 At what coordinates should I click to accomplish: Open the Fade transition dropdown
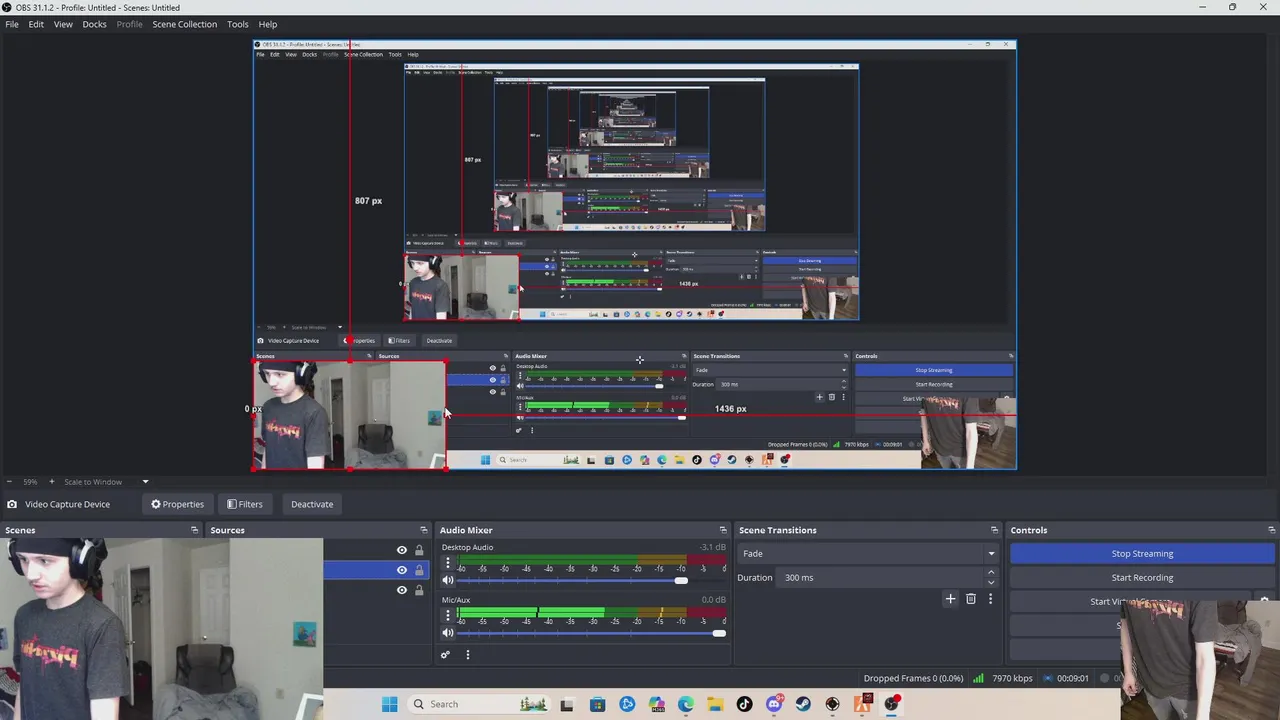(x=866, y=553)
